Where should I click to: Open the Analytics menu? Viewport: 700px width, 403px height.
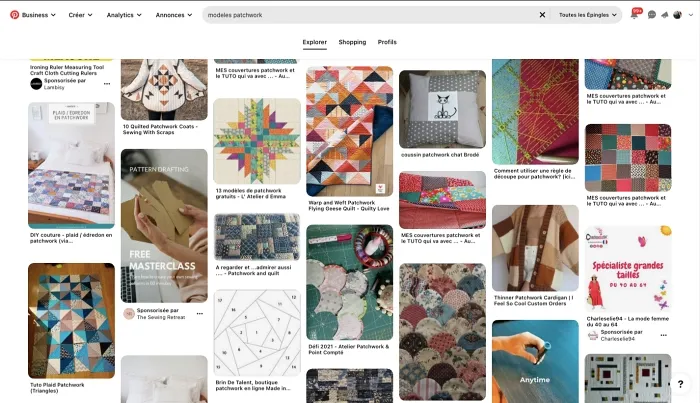pyautogui.click(x=124, y=15)
